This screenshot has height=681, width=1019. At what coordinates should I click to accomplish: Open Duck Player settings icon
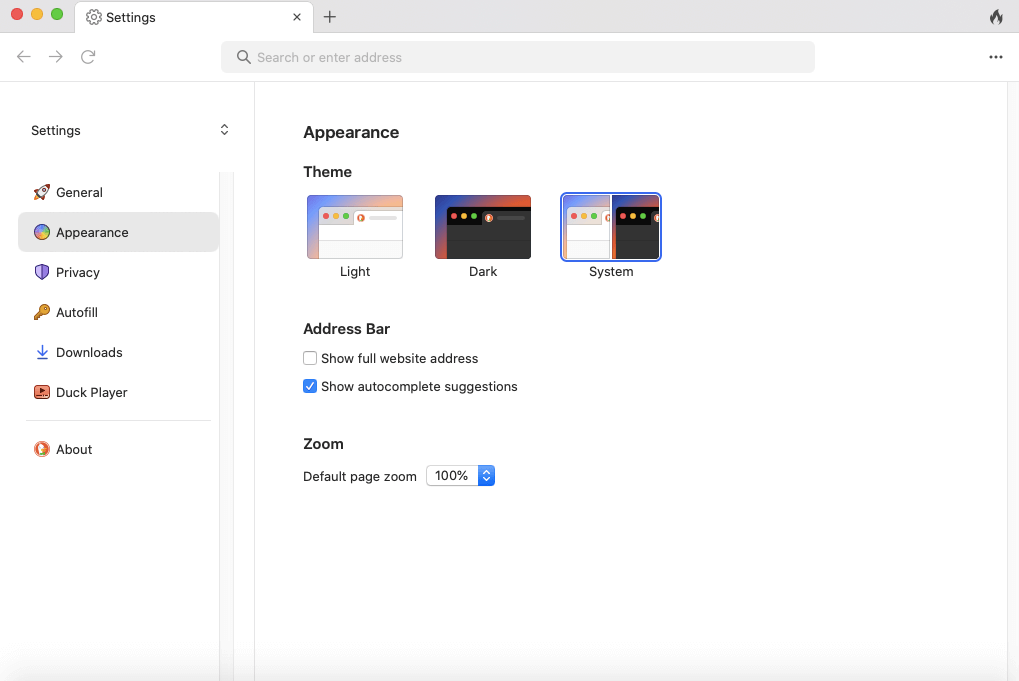tap(42, 392)
